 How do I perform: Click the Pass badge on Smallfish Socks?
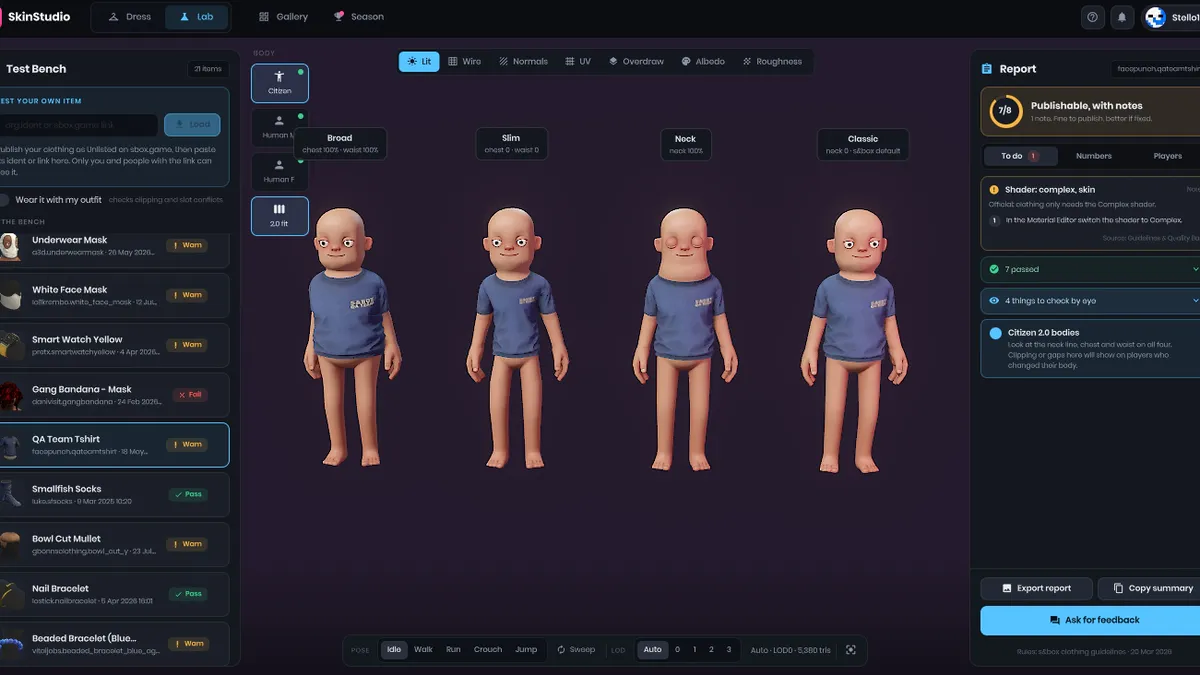click(x=188, y=494)
